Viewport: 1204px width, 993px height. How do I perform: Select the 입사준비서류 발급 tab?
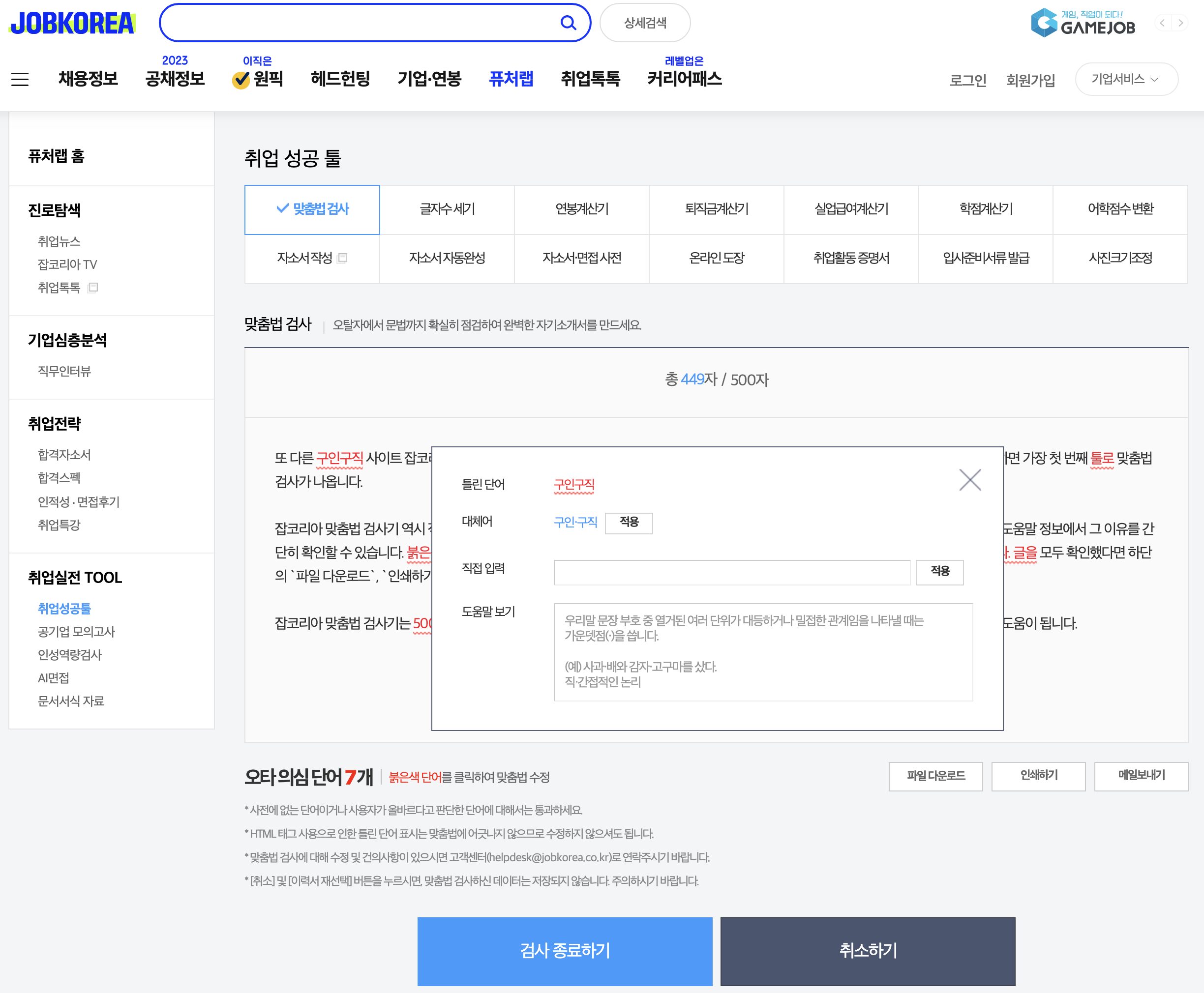coord(986,259)
